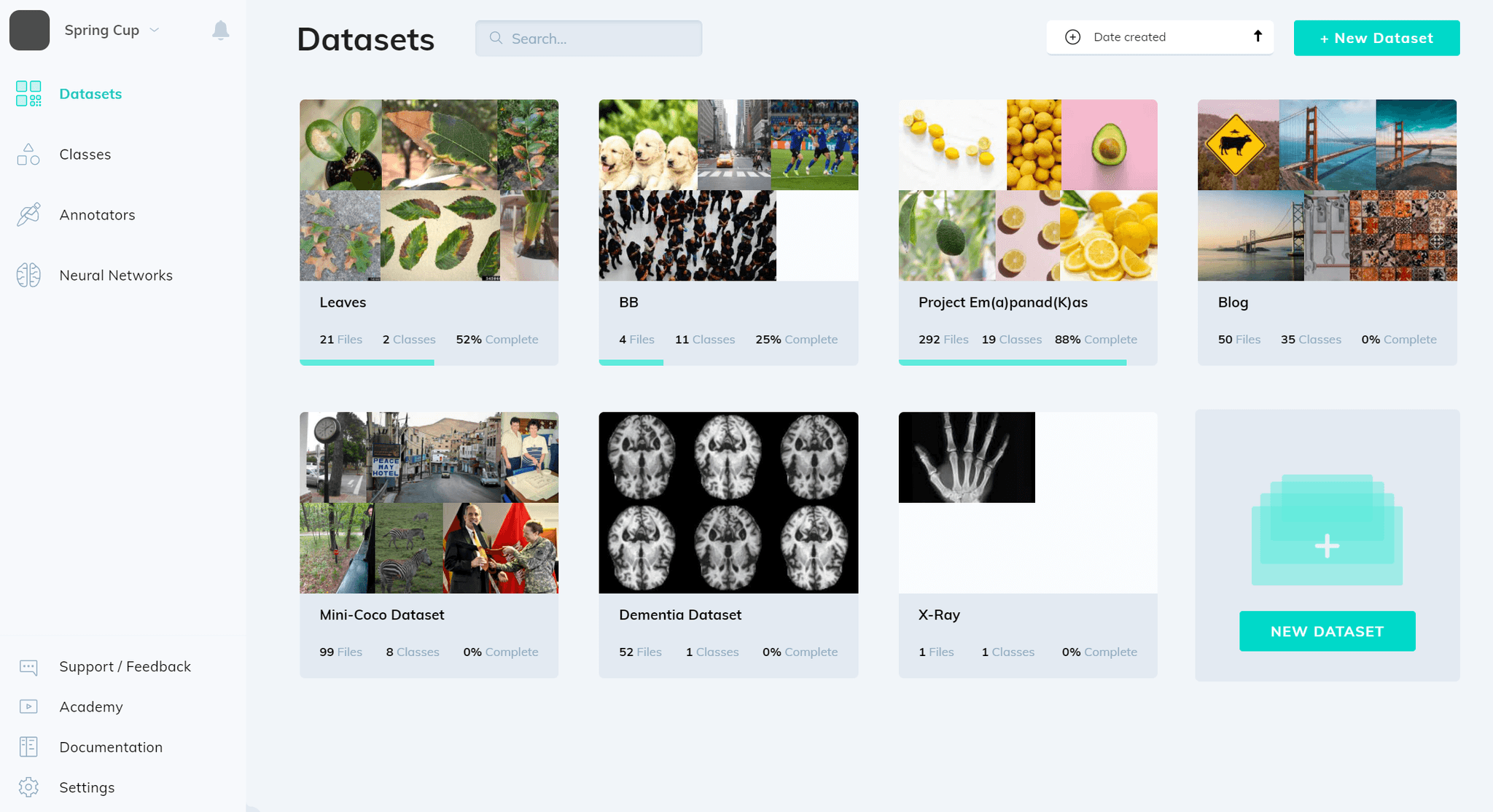Viewport: 1493px width, 812px height.
Task: Click the search magnifier in search bar
Action: coord(495,38)
